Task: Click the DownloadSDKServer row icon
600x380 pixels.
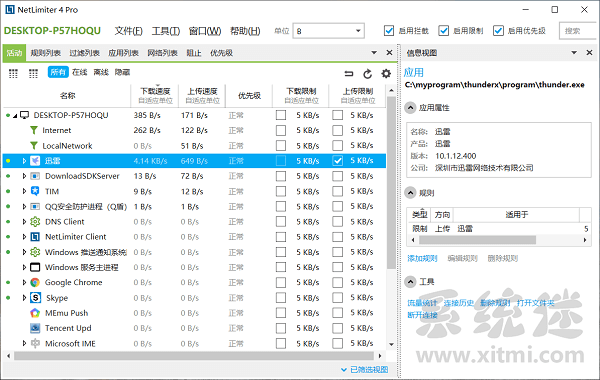Action: click(35, 176)
